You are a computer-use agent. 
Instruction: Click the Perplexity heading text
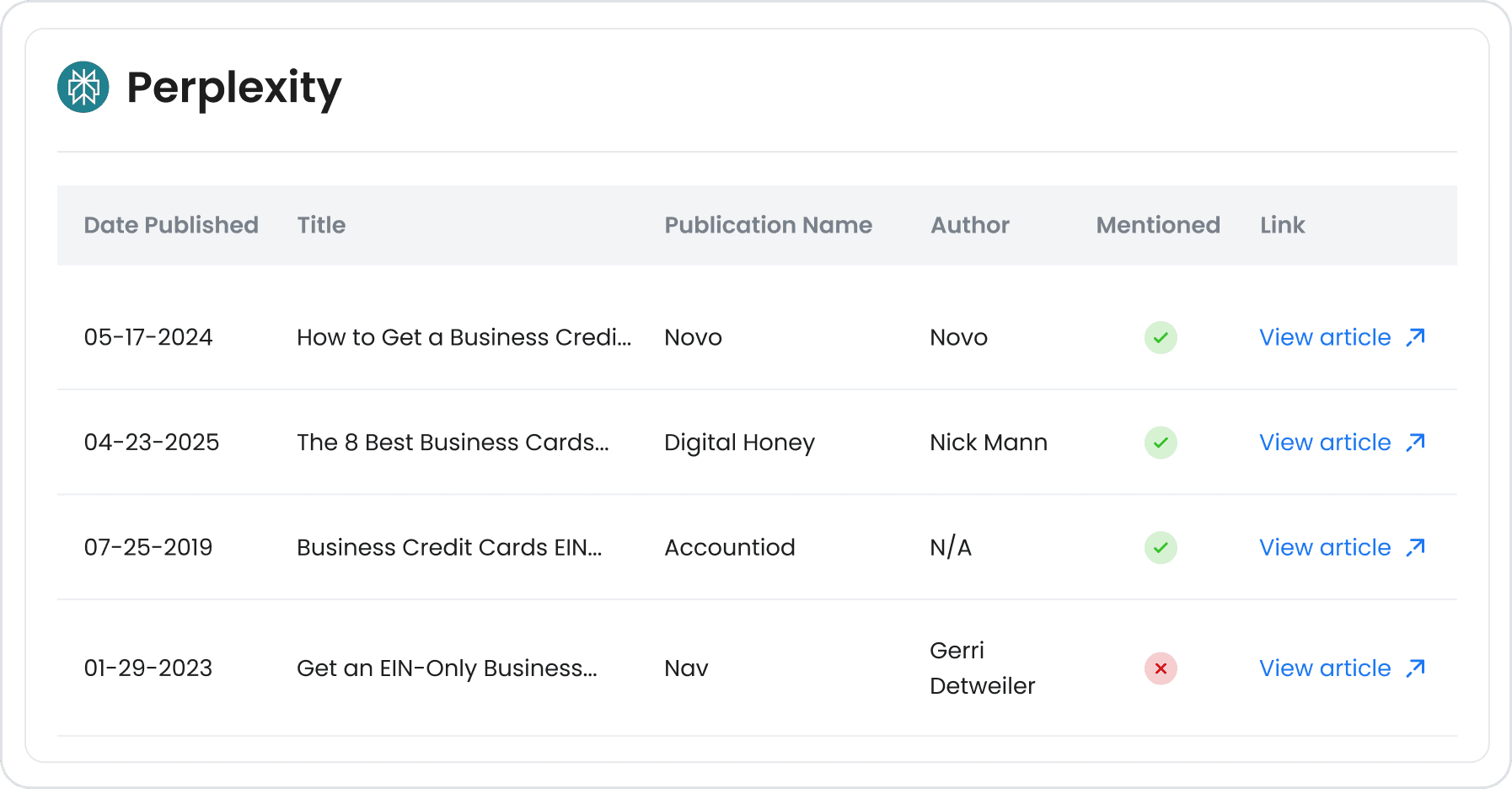(x=234, y=89)
